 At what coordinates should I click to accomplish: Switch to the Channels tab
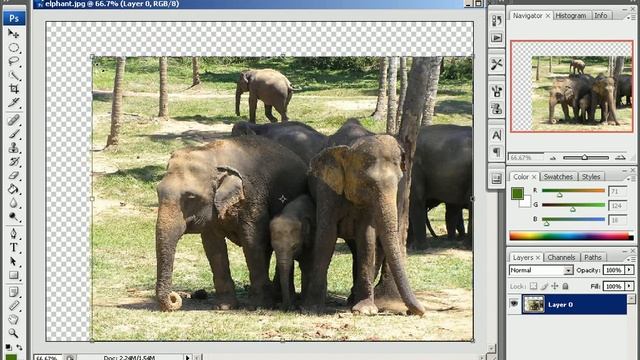(561, 258)
